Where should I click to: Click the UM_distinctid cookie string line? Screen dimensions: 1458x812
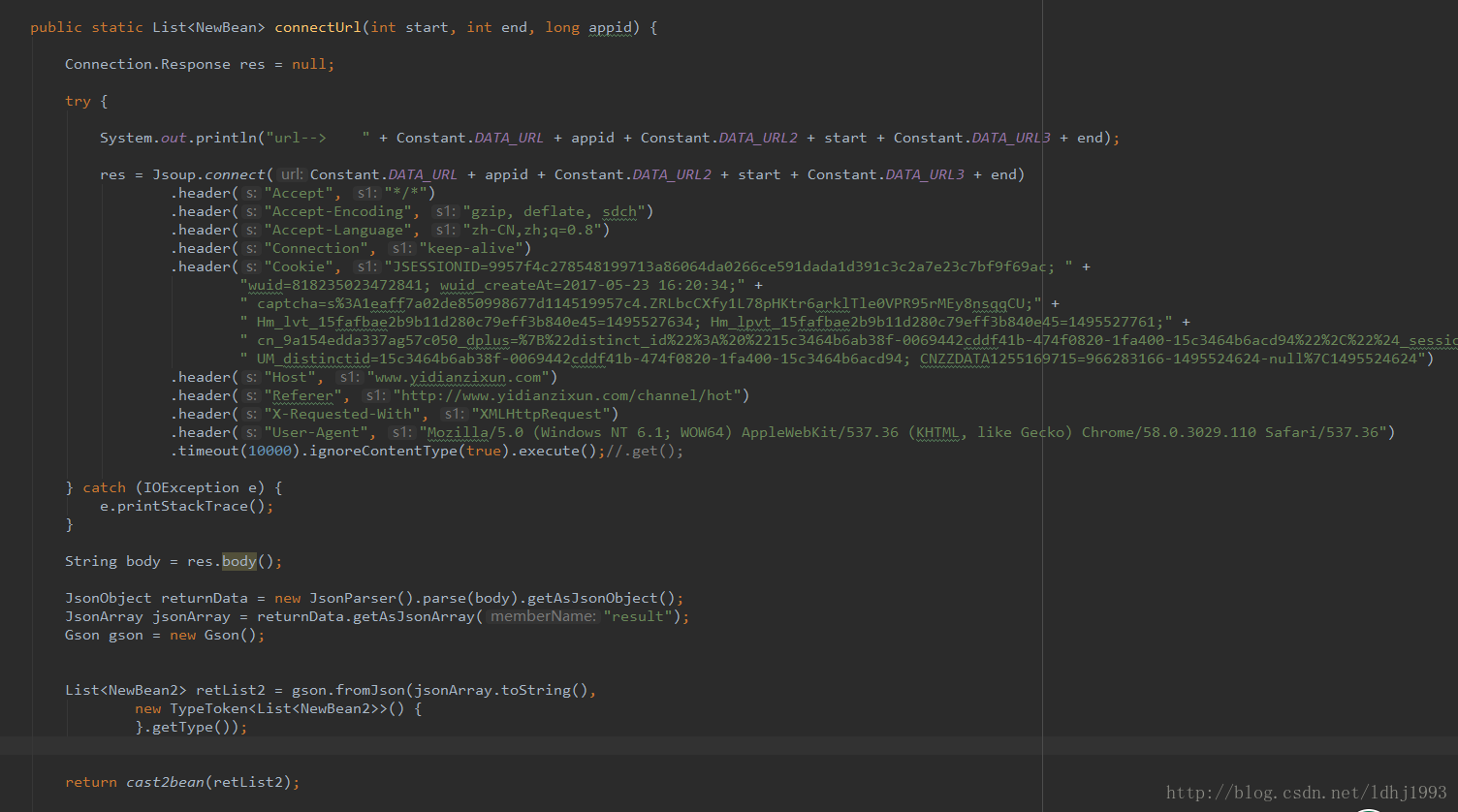point(833,359)
